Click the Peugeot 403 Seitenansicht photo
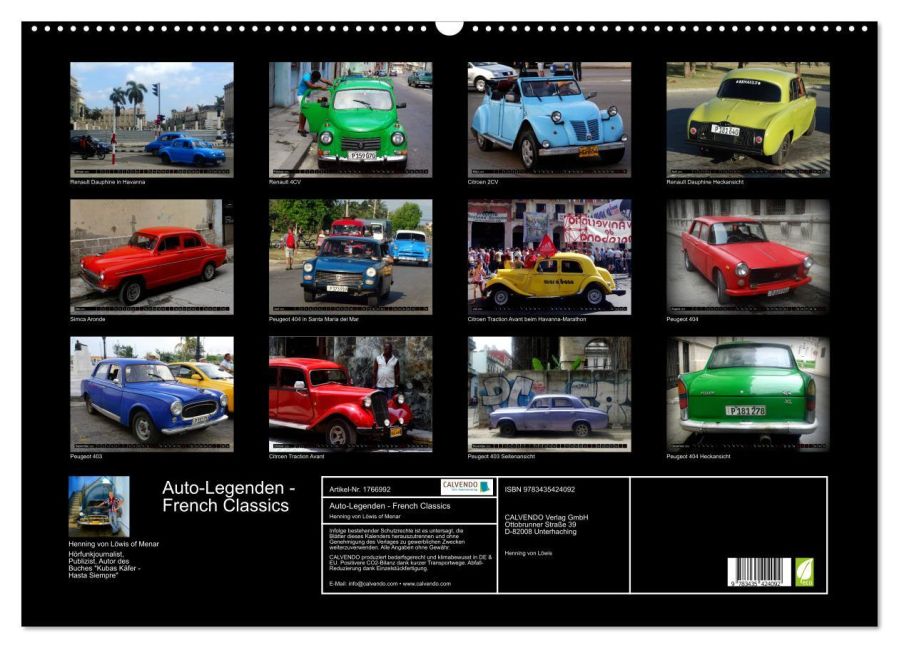 pyautogui.click(x=549, y=393)
